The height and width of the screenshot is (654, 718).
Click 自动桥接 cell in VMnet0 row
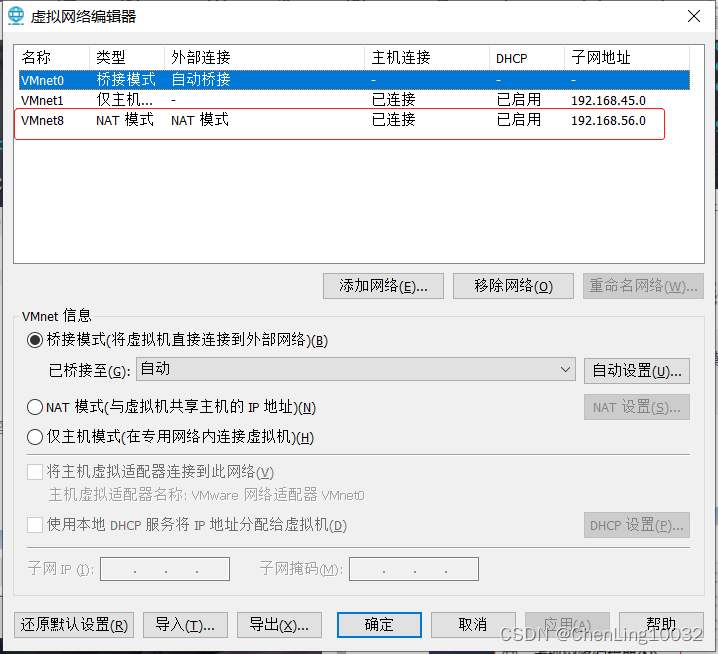pos(201,80)
